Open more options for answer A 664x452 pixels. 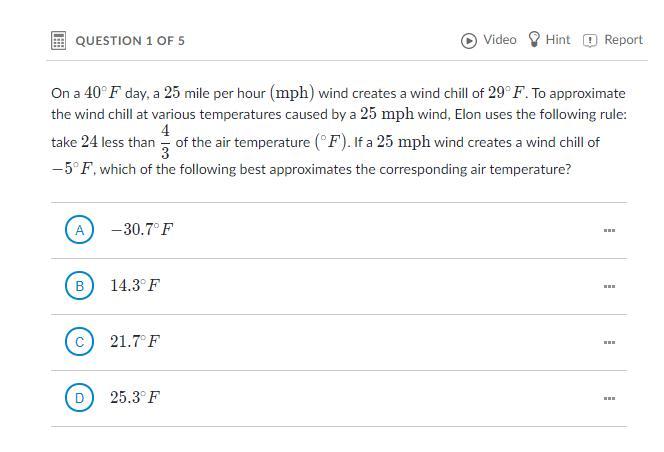coord(609,230)
